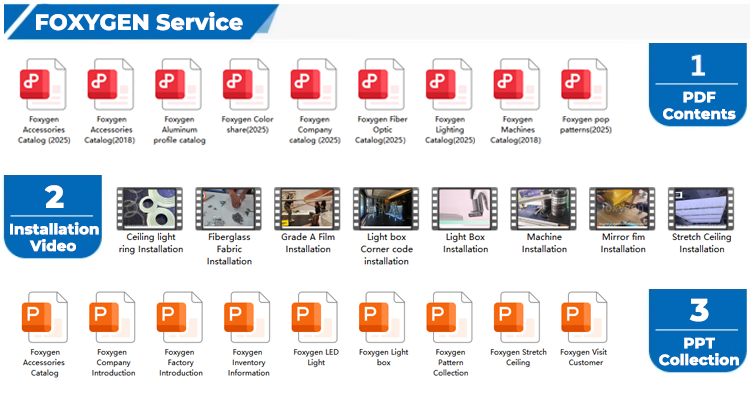This screenshot has width=750, height=400.
Task: Select Foxygen Inventory Information PPT icon
Action: (248, 317)
